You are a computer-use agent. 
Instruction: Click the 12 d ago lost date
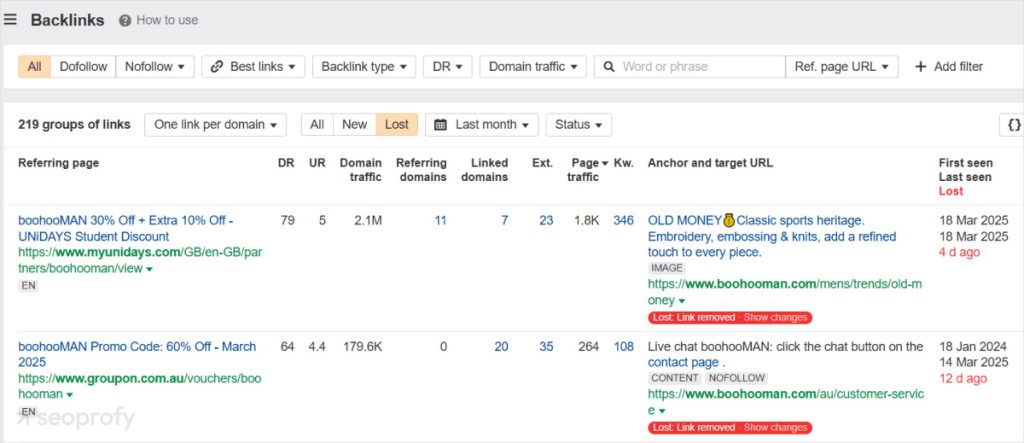click(963, 378)
